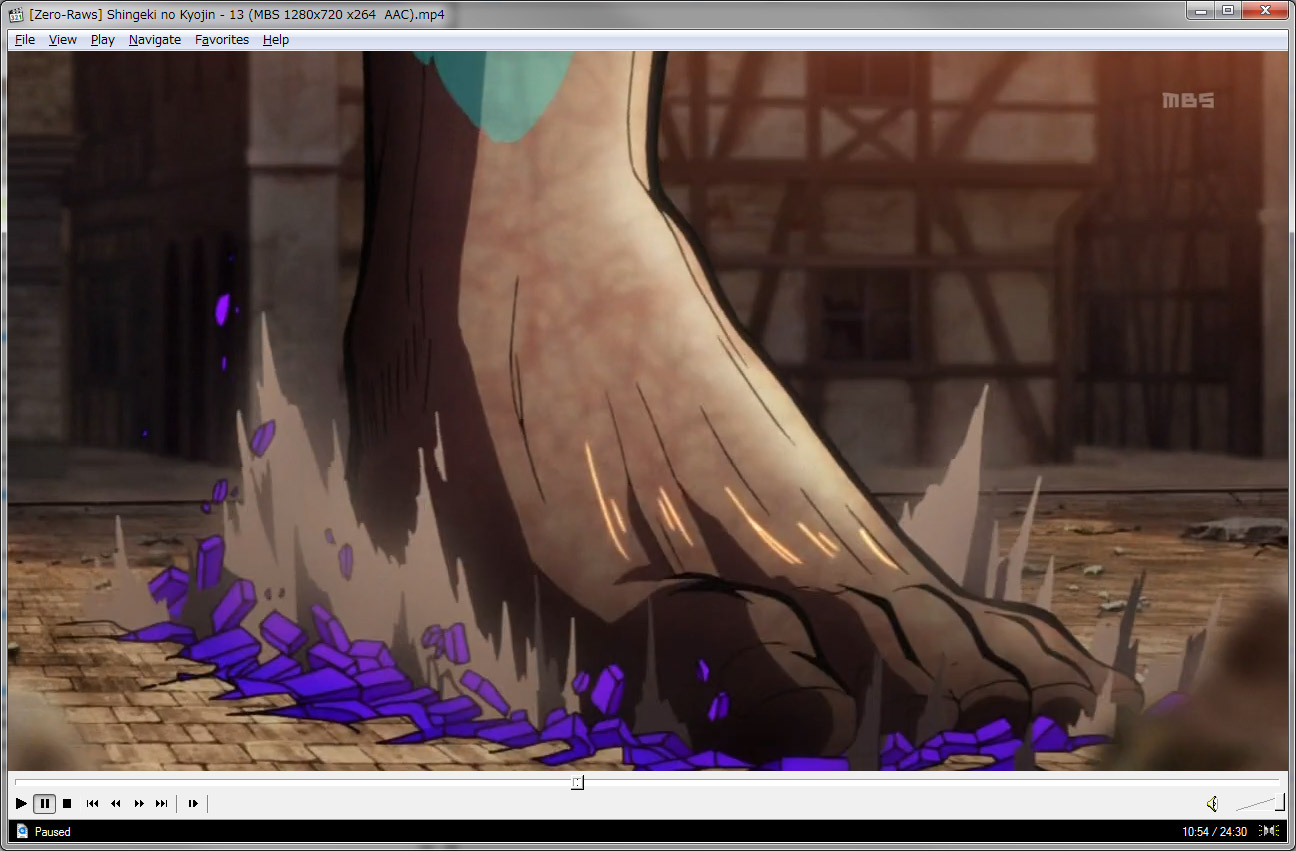
Task: Skip to the next file
Action: click(161, 803)
